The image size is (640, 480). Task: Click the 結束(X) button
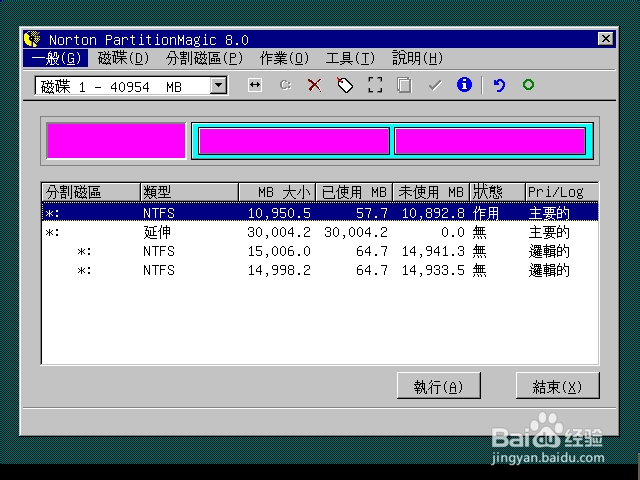(x=558, y=385)
